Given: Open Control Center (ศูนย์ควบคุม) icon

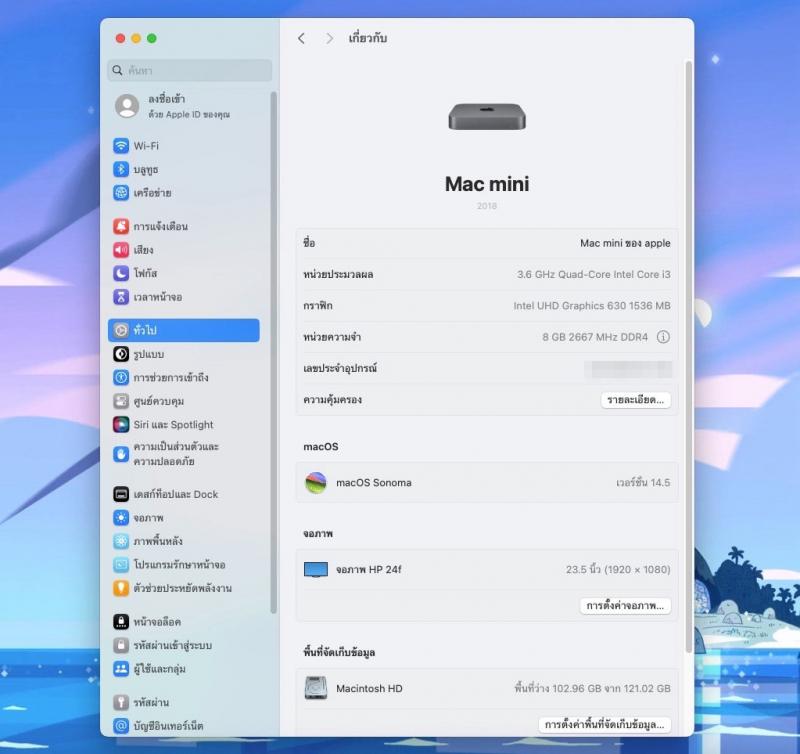Looking at the screenshot, I should (x=121, y=401).
